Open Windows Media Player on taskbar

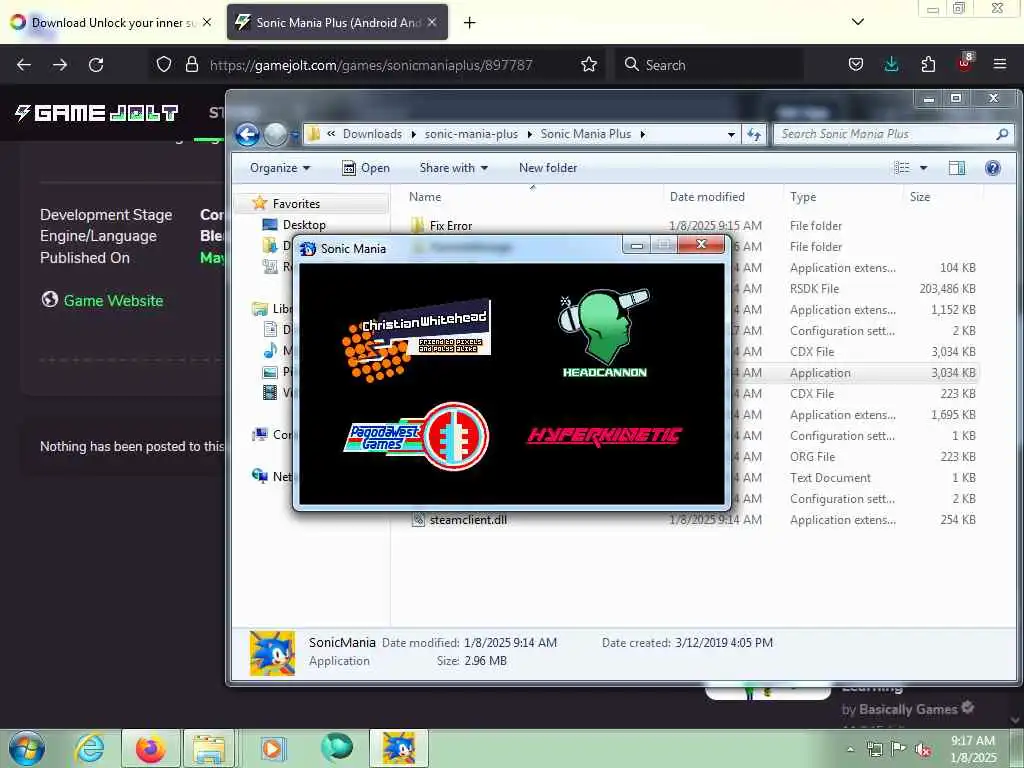click(272, 748)
